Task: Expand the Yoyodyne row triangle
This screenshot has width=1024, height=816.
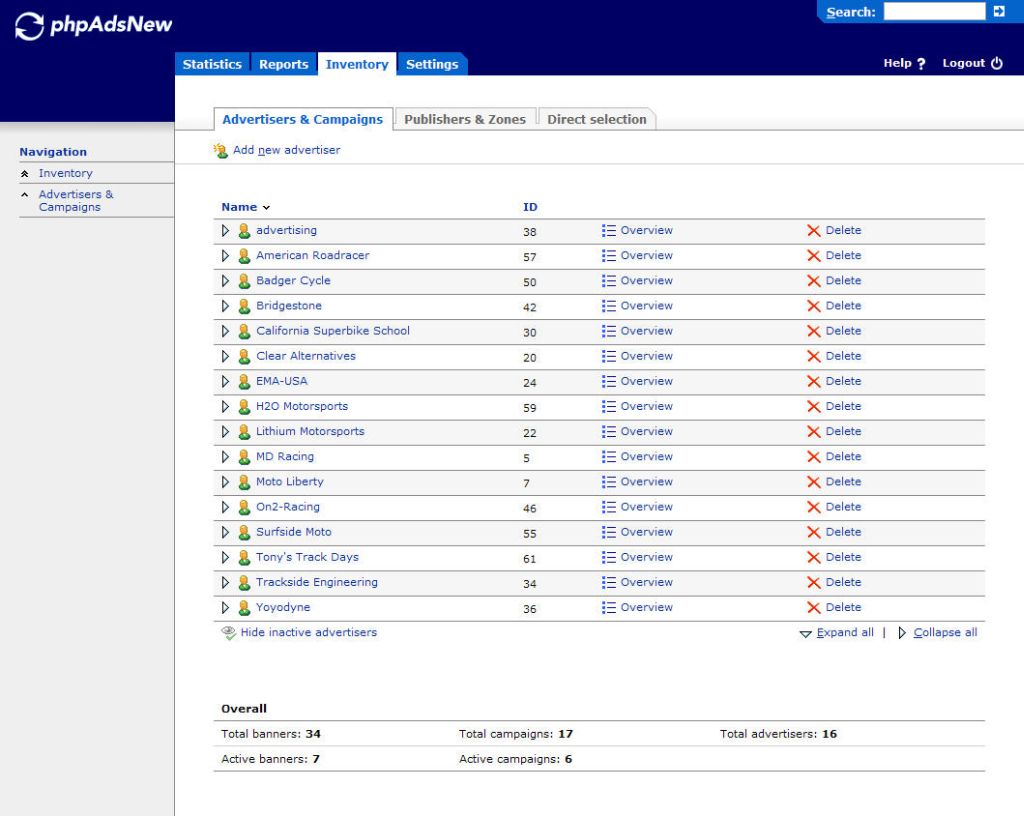Action: pos(225,608)
